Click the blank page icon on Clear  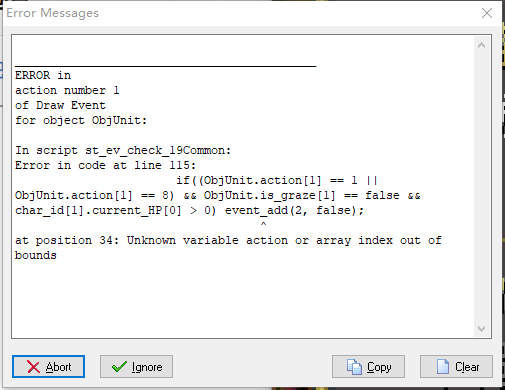tap(443, 367)
